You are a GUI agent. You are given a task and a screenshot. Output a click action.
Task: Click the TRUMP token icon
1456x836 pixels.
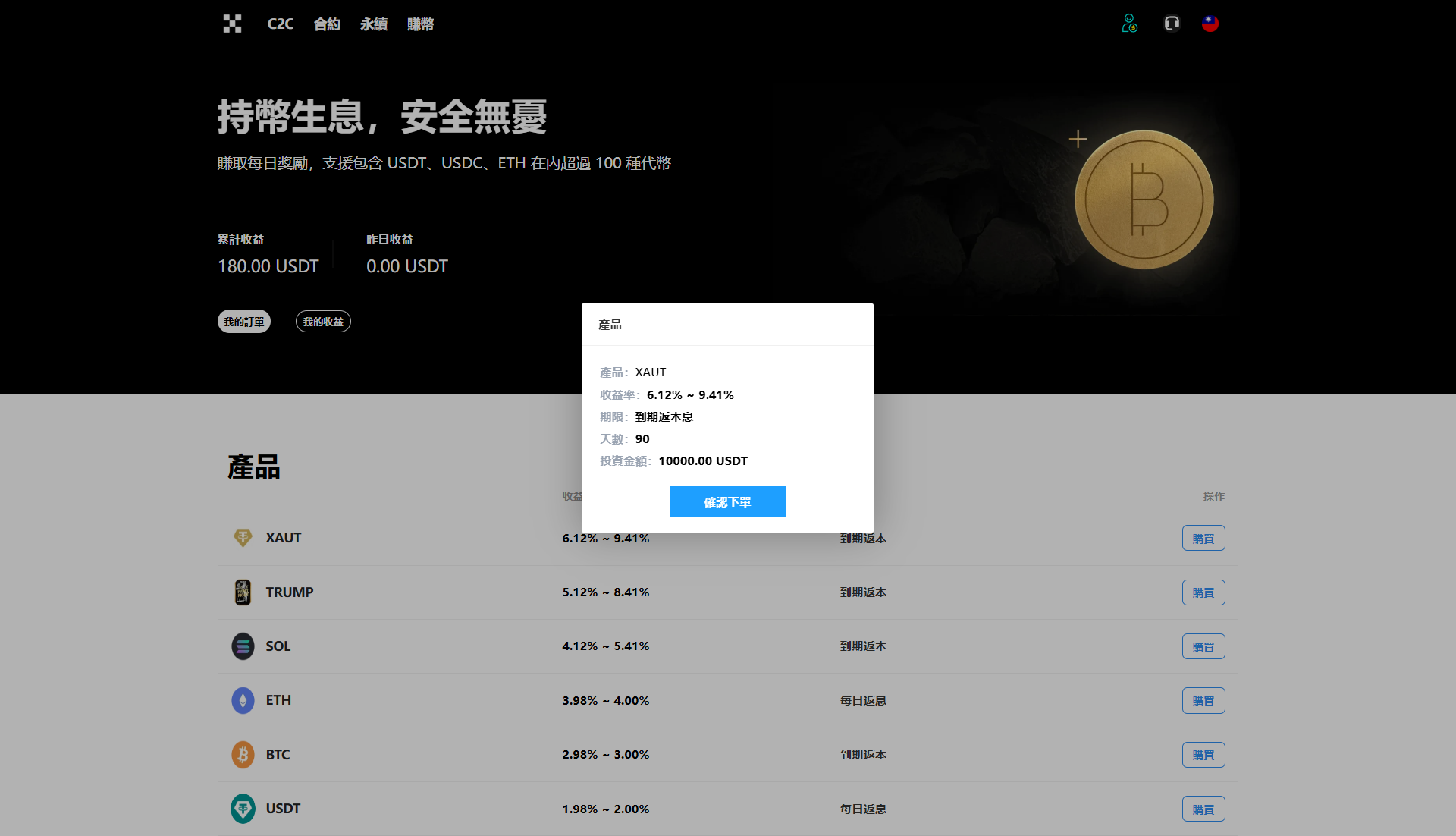(x=243, y=592)
